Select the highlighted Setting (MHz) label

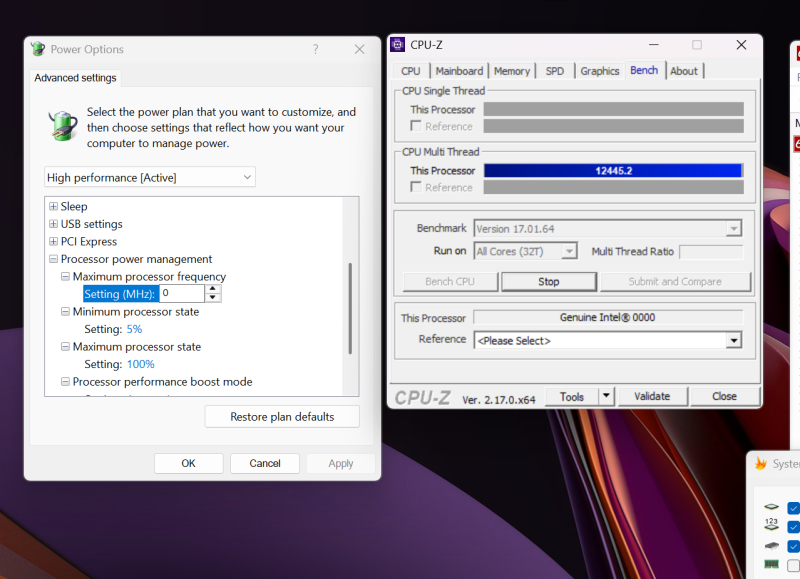pos(120,294)
